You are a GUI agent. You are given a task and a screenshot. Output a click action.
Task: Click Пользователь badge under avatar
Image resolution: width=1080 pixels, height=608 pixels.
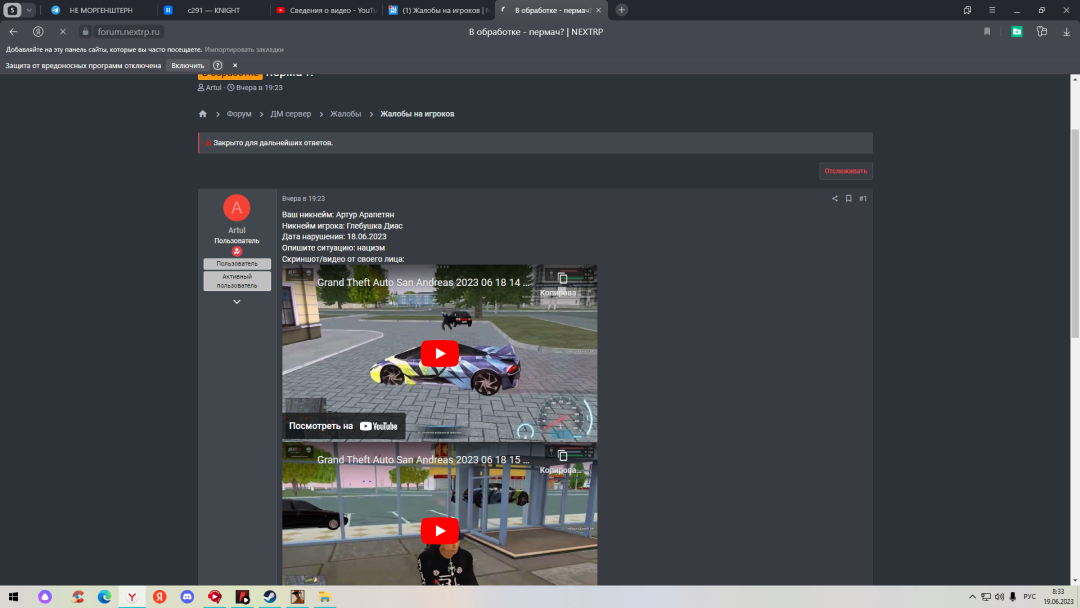pyautogui.click(x=237, y=264)
